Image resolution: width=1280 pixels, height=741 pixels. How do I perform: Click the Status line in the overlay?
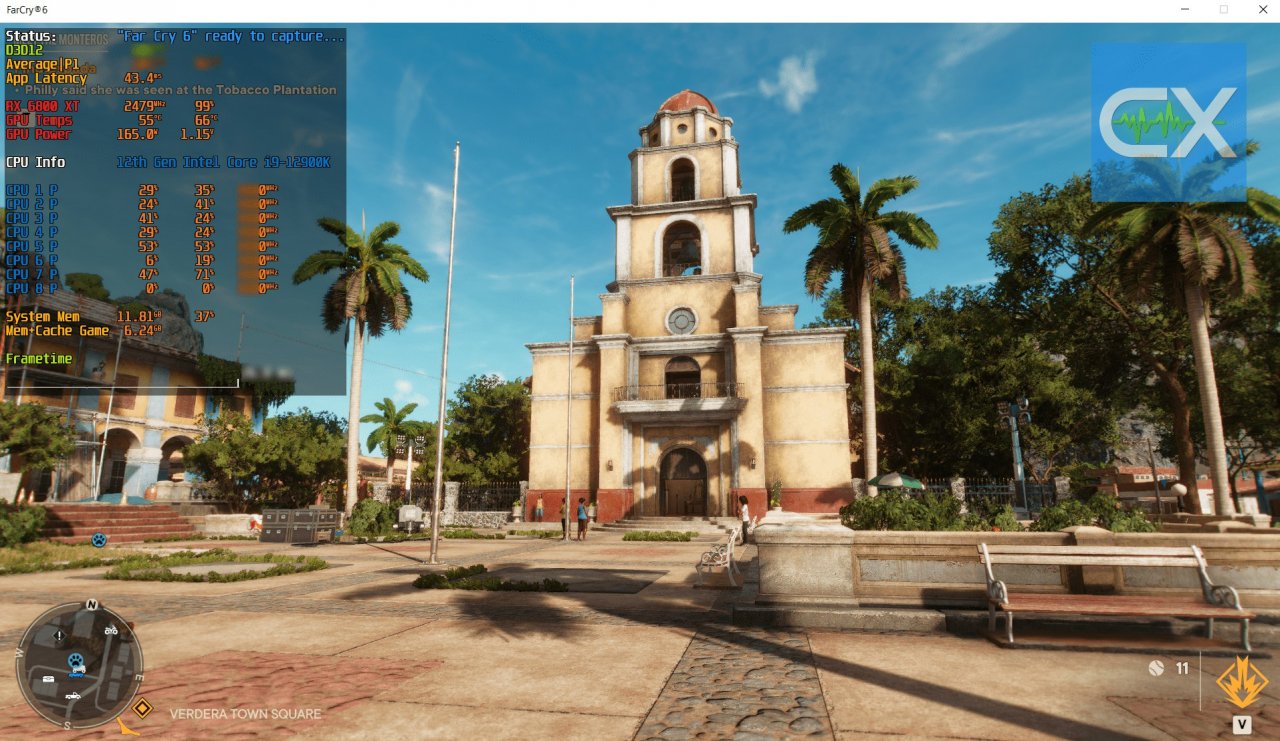click(175, 36)
